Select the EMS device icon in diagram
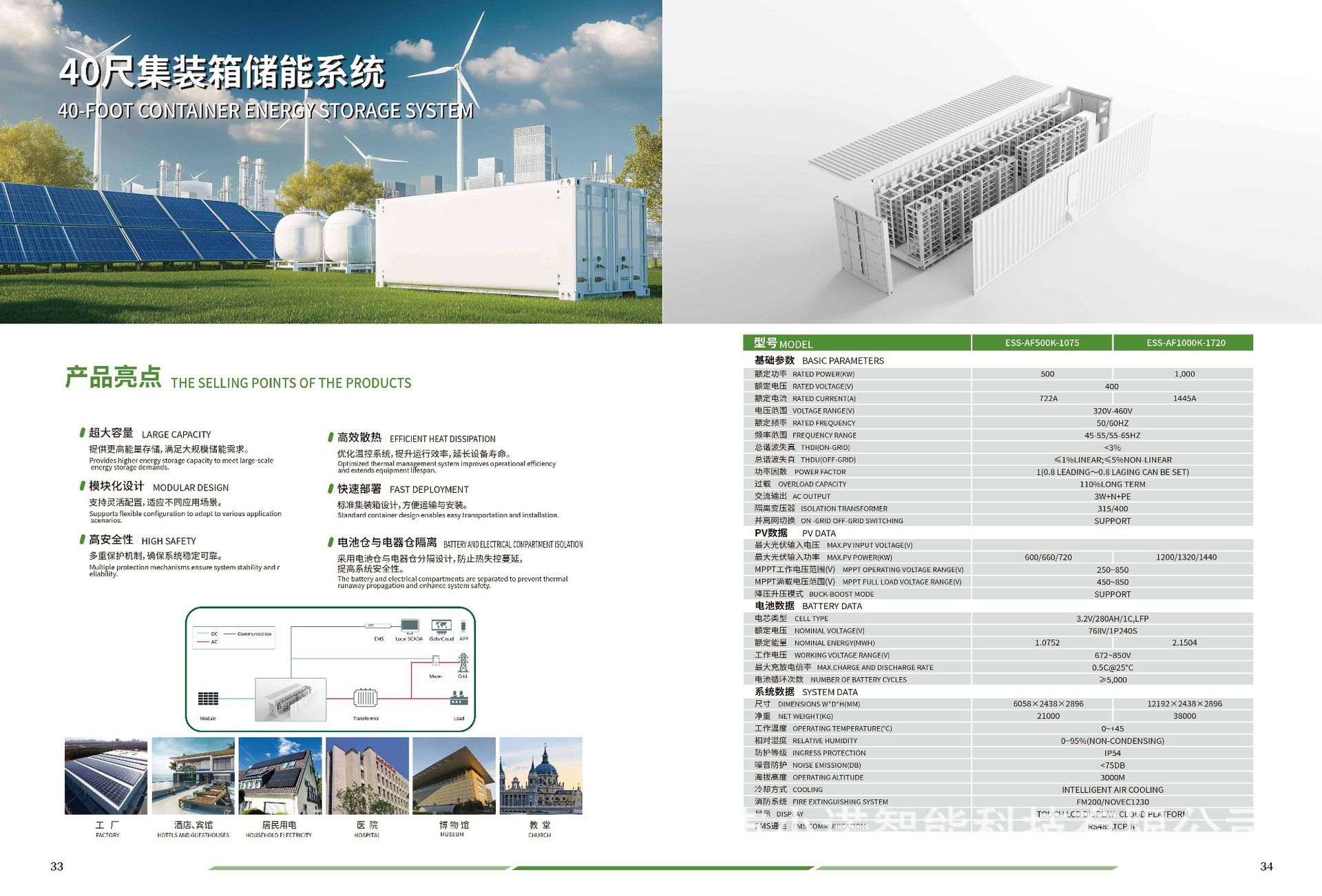The width and height of the screenshot is (1322, 896). click(x=379, y=625)
